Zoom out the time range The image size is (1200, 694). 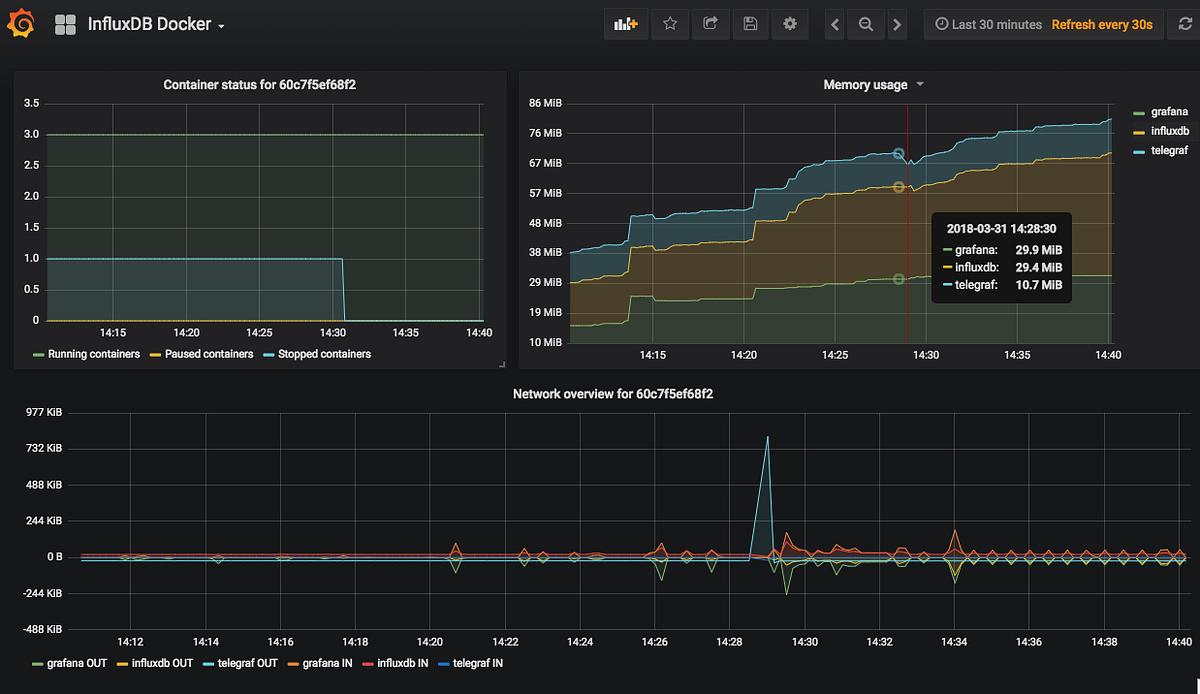[x=866, y=24]
